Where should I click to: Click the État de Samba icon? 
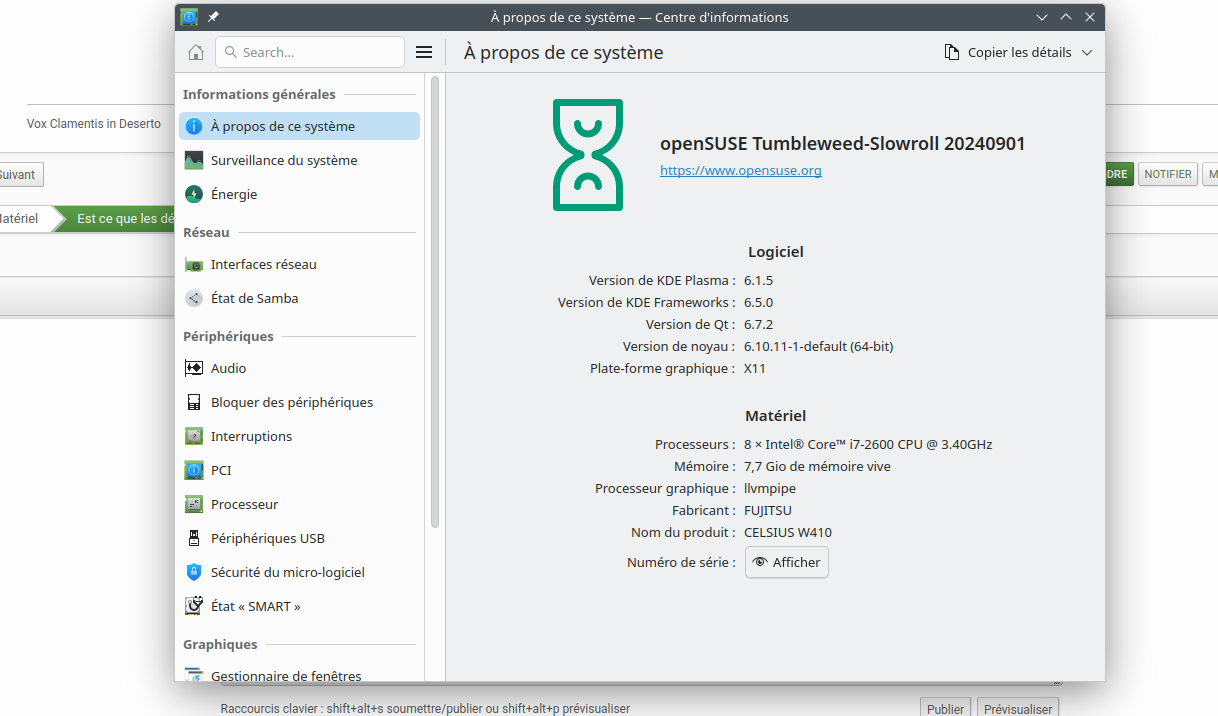[194, 298]
